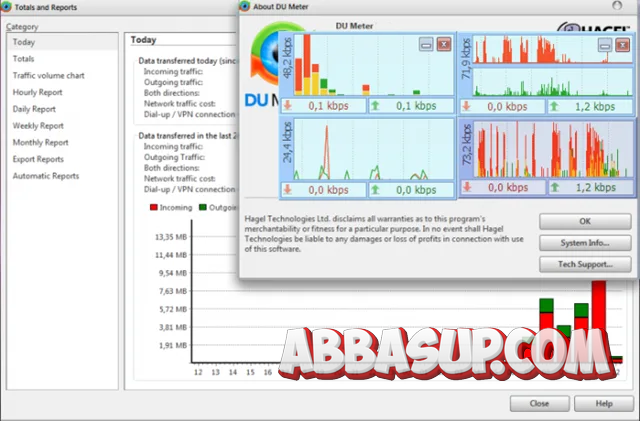Click the 73,2 kbps traffic graph
640x421 pixels.
[553, 149]
